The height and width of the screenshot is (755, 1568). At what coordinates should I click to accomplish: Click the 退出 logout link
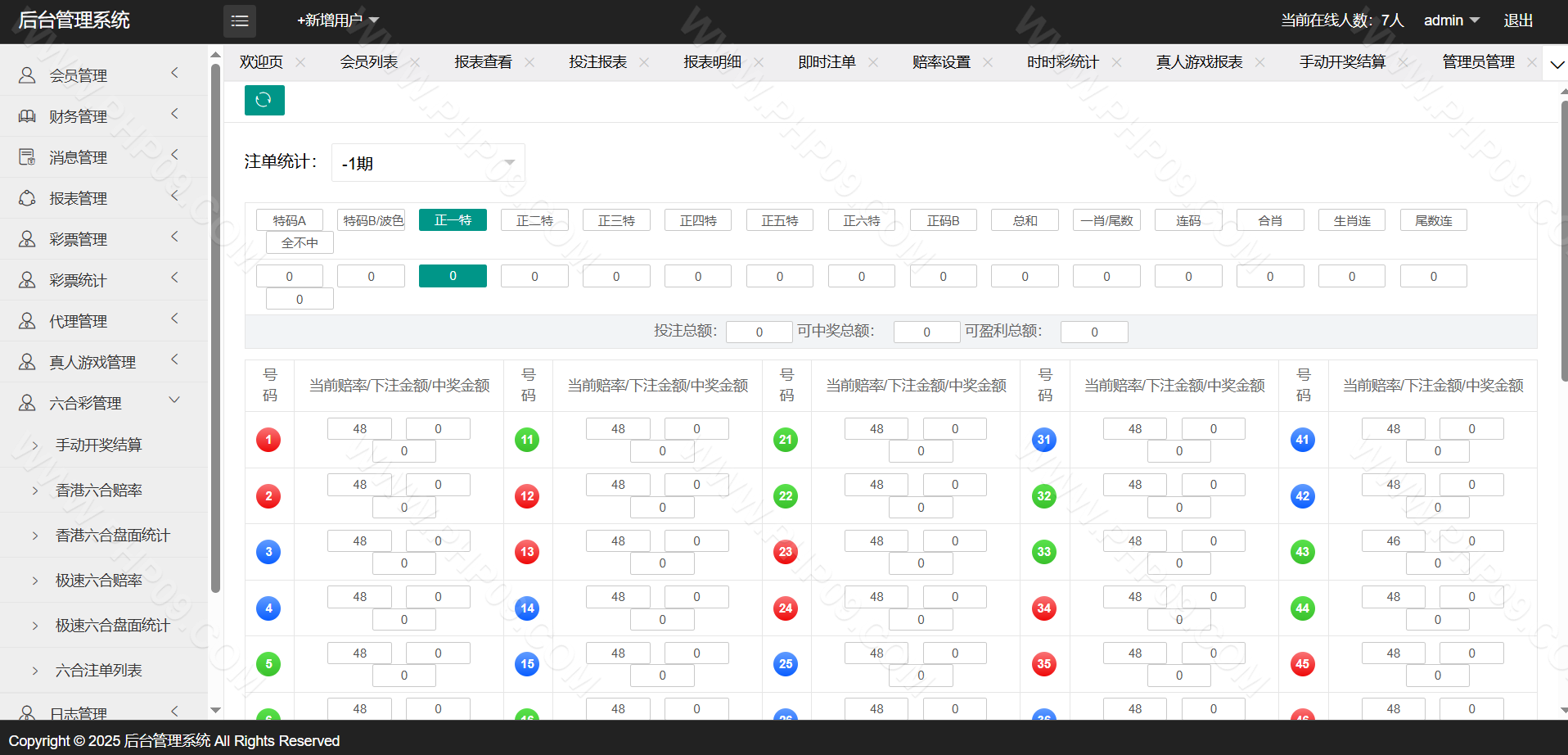1518,20
